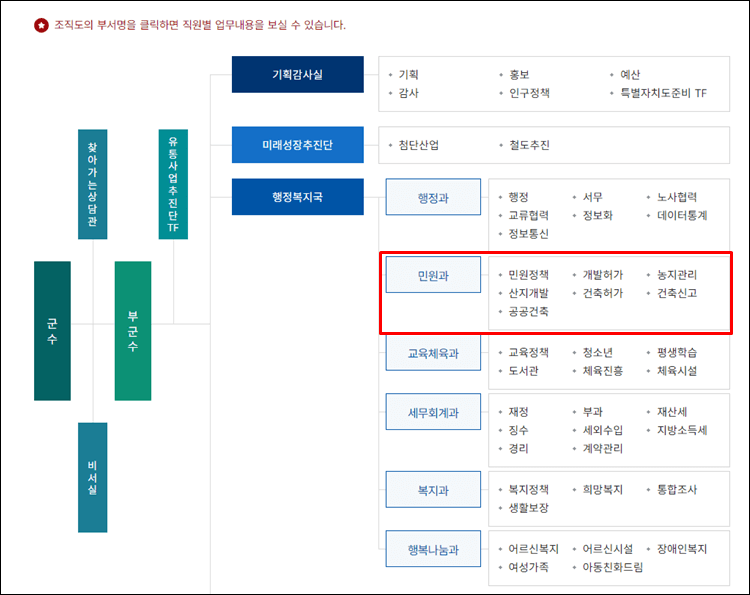
Task: Click the 홍보 team item
Action: pyautogui.click(x=519, y=75)
